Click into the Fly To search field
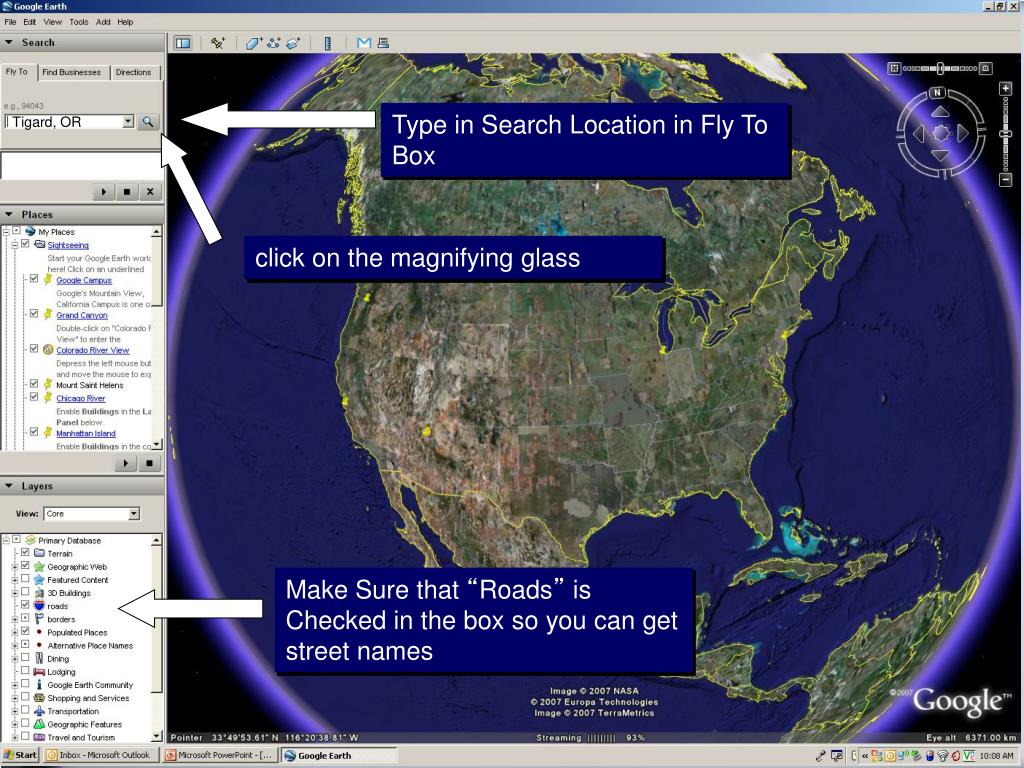Screen dimensions: 1024x768 point(63,122)
